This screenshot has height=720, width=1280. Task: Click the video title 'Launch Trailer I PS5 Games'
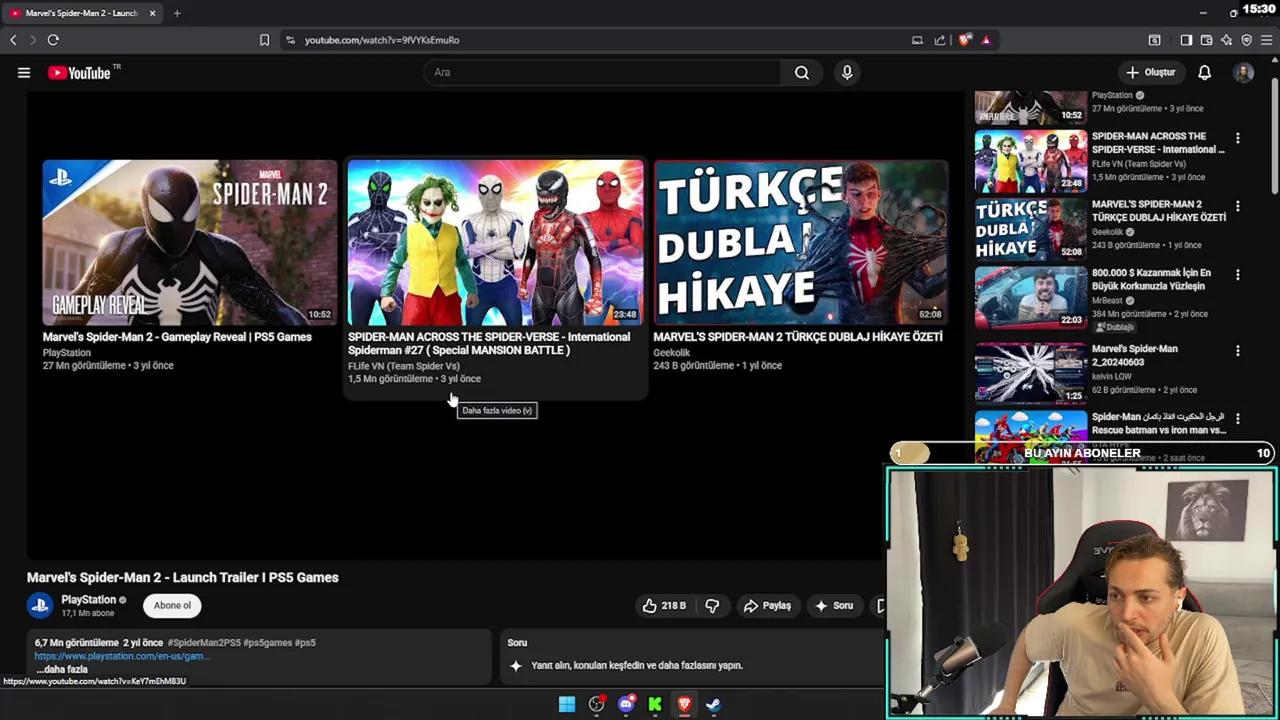pos(183,577)
